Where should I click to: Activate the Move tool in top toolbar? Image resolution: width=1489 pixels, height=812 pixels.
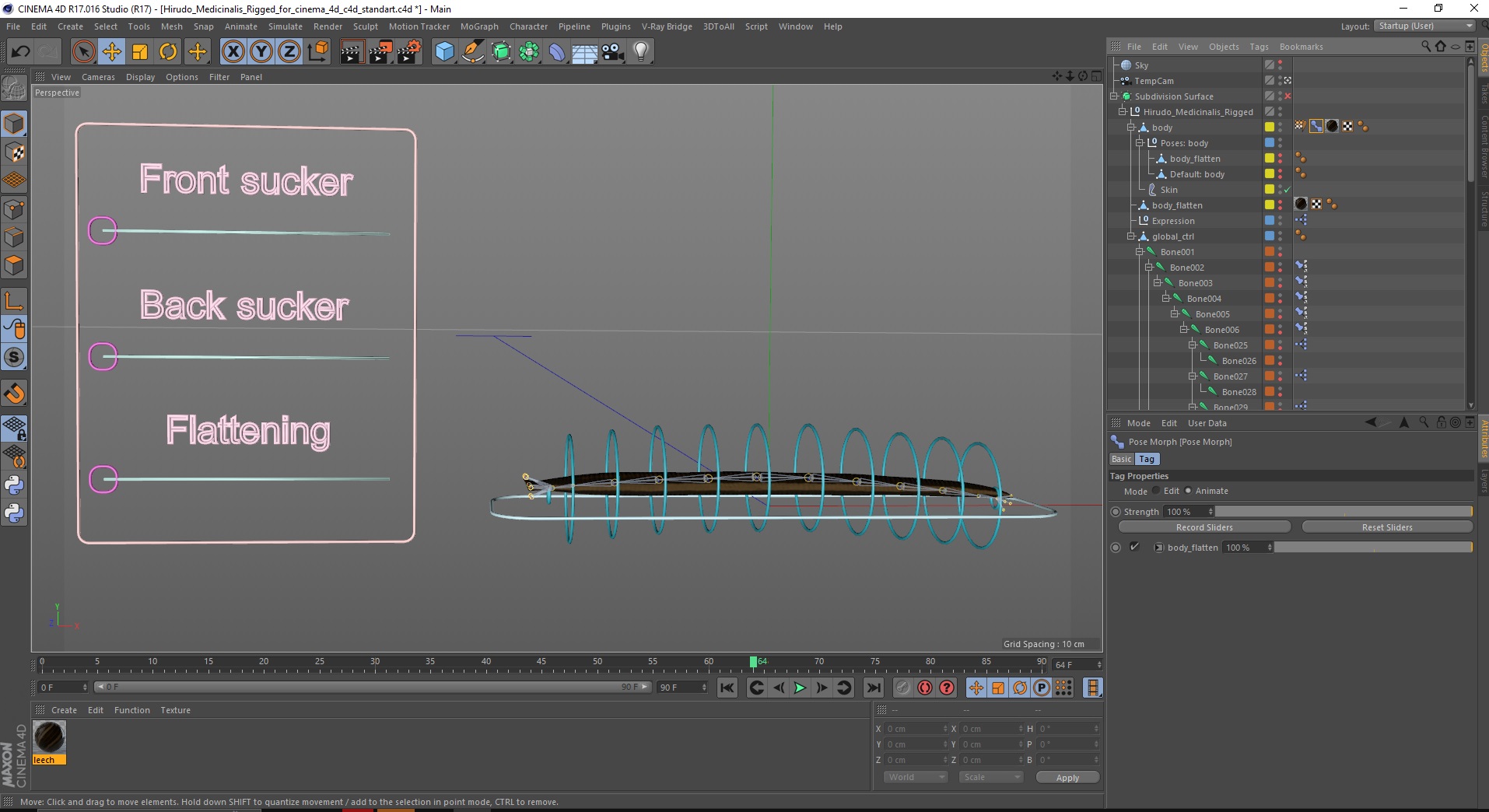pyautogui.click(x=111, y=52)
